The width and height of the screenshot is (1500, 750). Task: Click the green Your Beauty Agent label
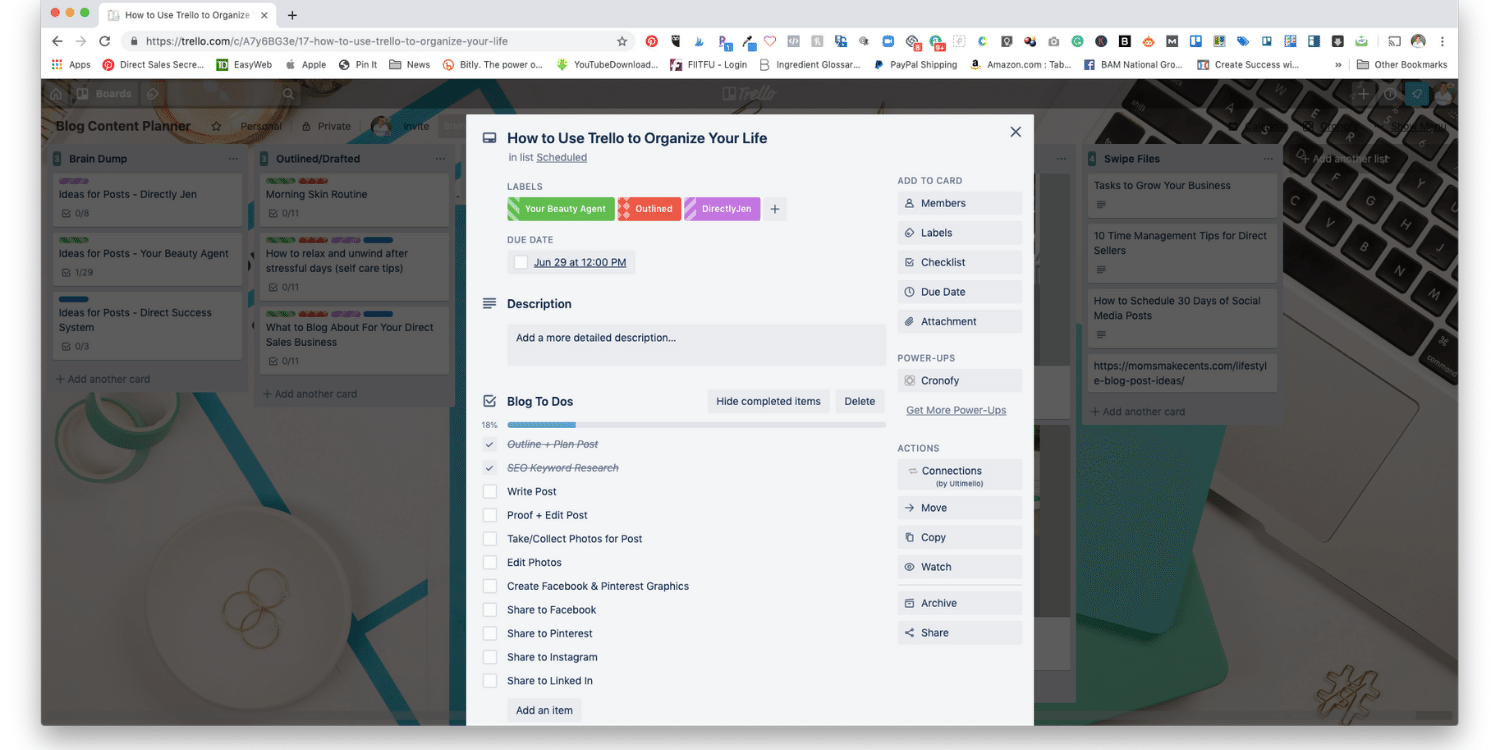click(x=561, y=209)
